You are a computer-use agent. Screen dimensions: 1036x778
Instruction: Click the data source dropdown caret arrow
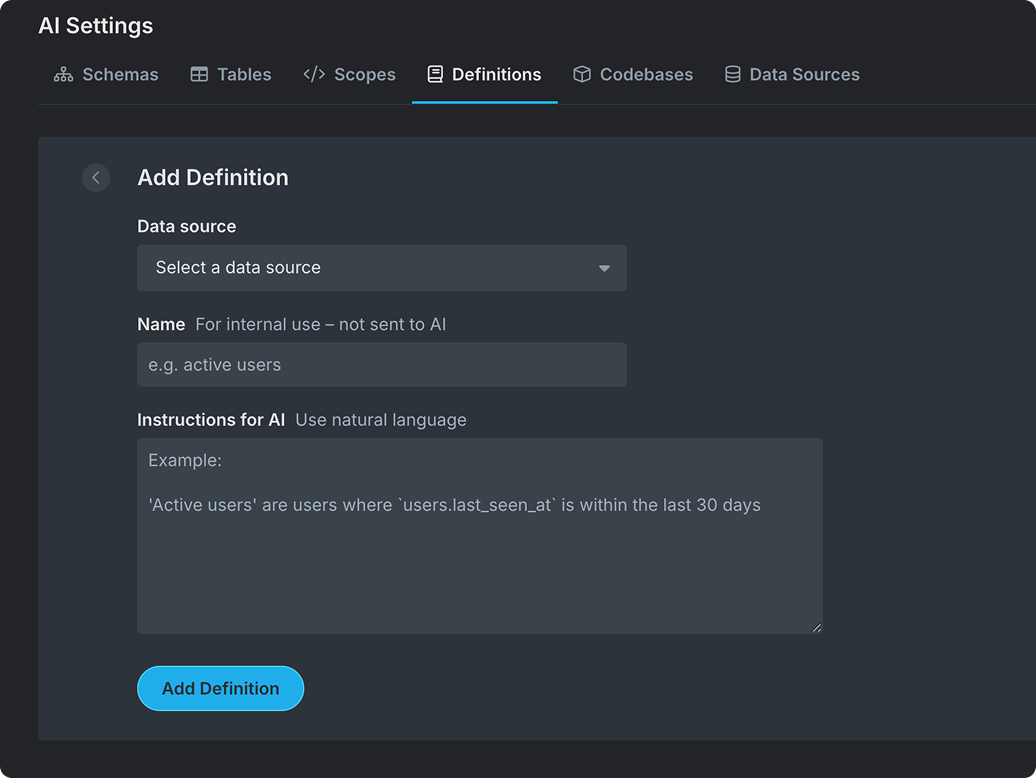pos(604,268)
